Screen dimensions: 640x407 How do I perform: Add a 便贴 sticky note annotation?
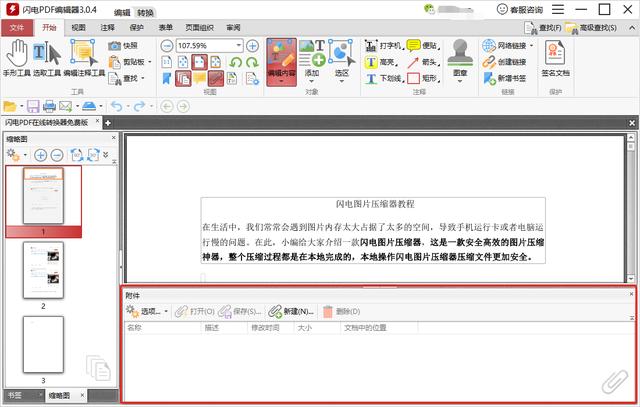point(423,46)
